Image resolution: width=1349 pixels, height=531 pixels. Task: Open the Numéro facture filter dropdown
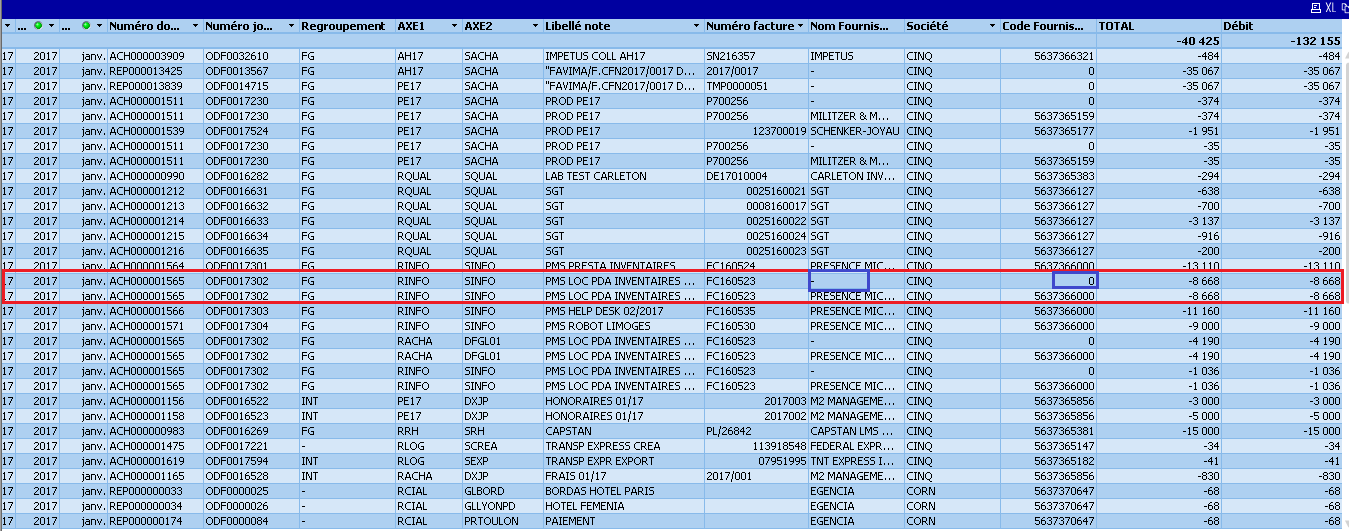[x=801, y=25]
